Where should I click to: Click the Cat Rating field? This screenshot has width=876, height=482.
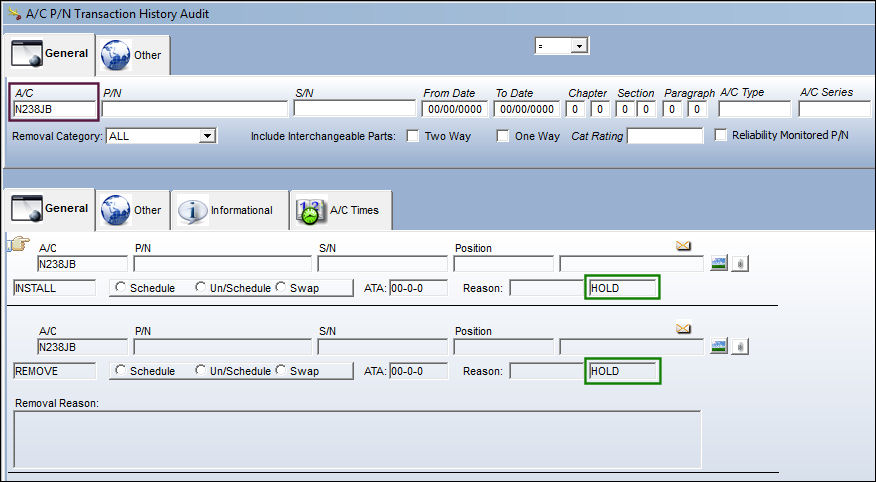[x=665, y=136]
